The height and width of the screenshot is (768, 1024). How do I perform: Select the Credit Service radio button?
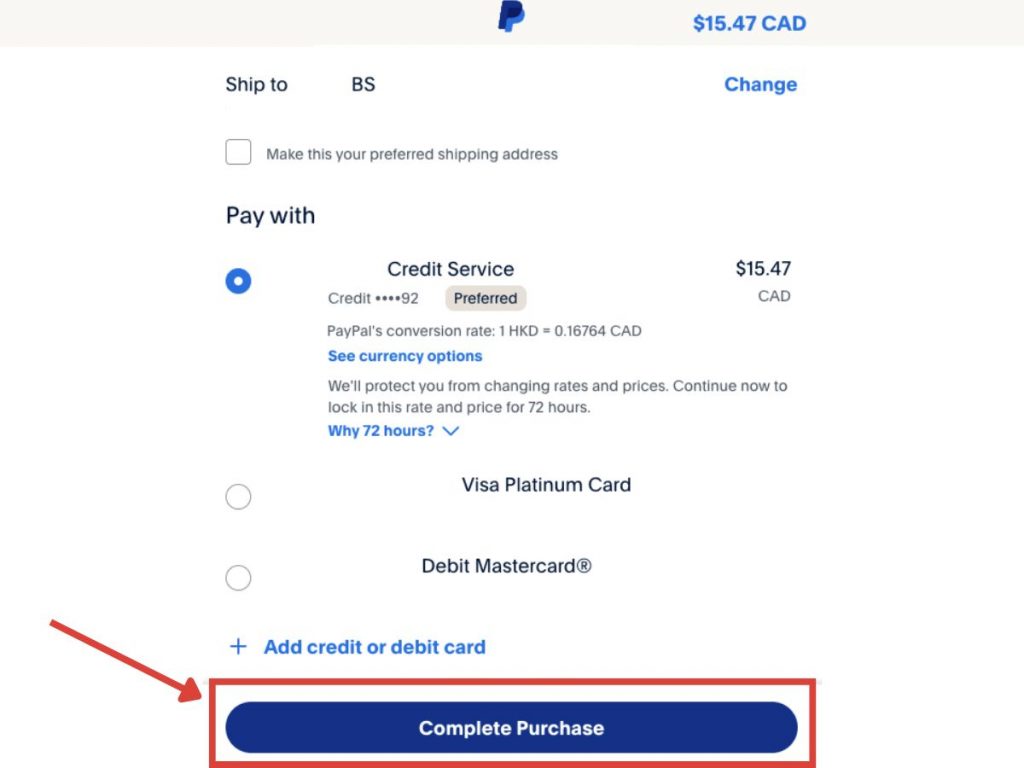[x=238, y=281]
